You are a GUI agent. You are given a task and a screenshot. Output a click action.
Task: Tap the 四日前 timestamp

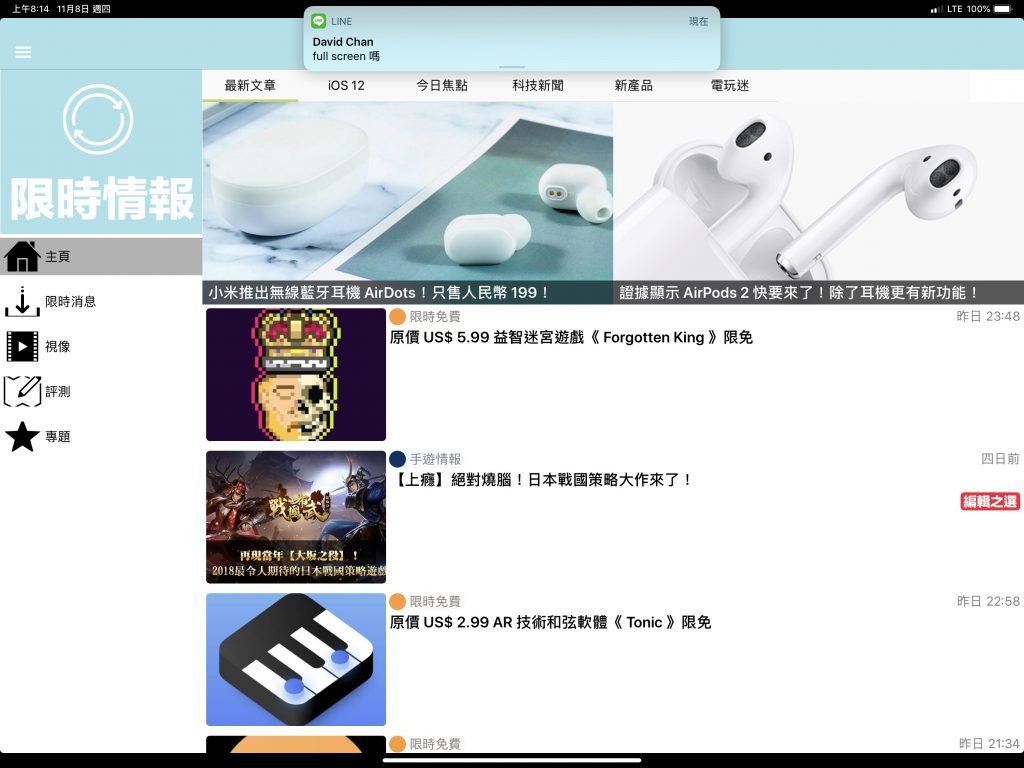[x=1000, y=459]
